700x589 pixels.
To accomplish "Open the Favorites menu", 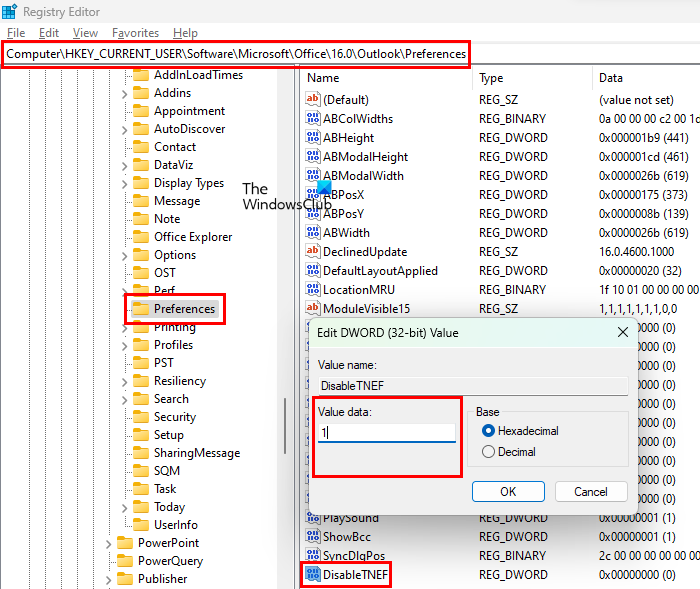I will coord(135,33).
